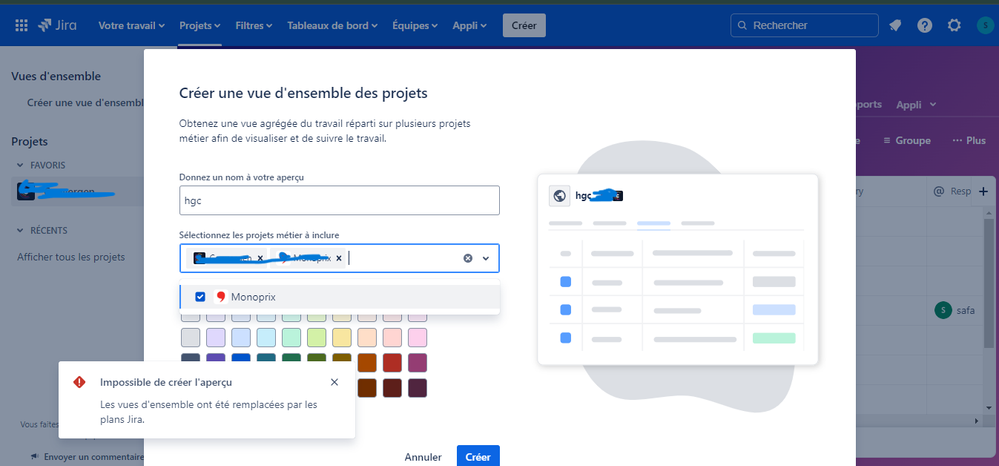The width and height of the screenshot is (999, 466).
Task: Open the Projets menu
Action: coord(199,25)
